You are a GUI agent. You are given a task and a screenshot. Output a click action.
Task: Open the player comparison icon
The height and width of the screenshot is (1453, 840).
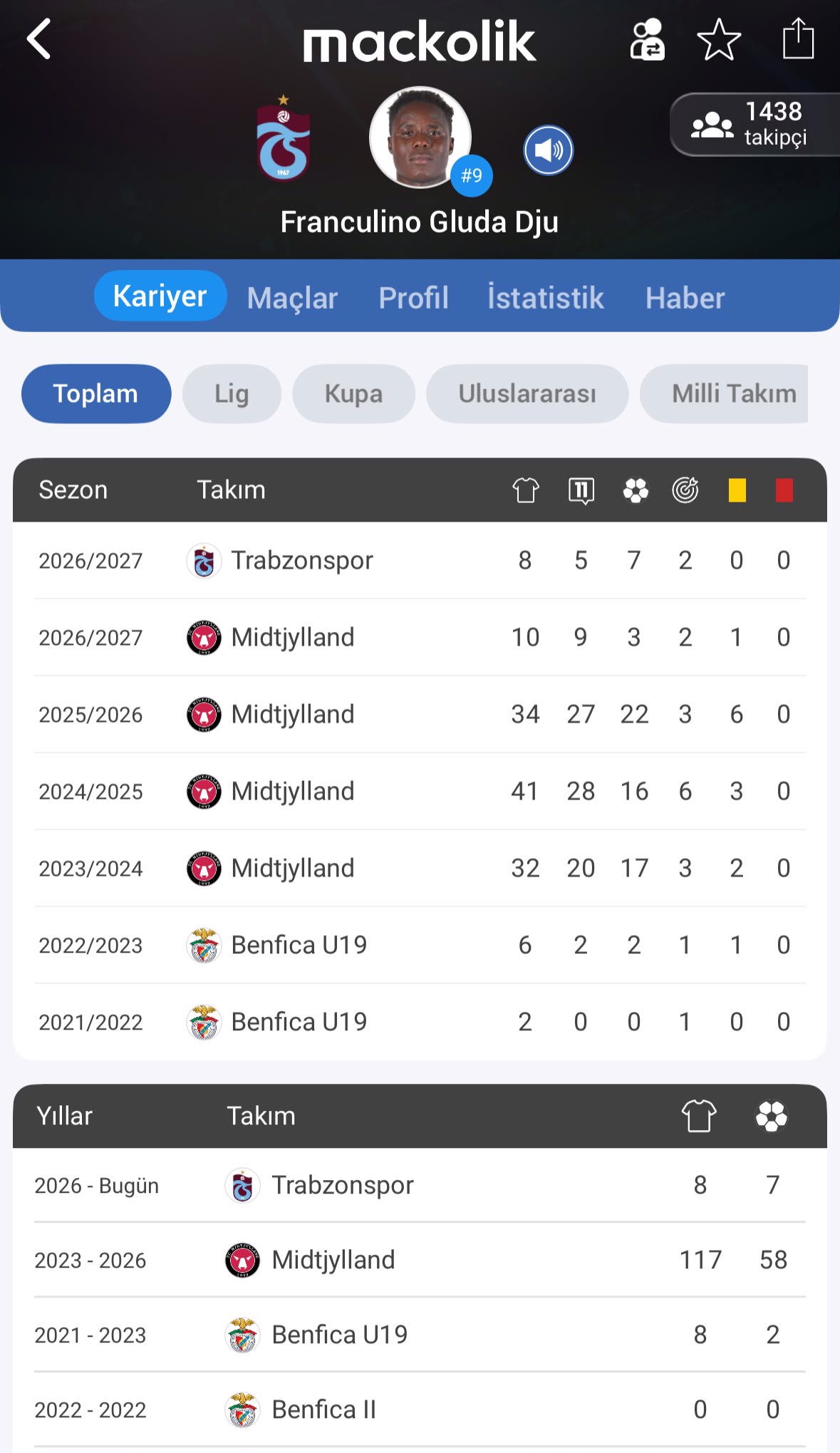647,39
